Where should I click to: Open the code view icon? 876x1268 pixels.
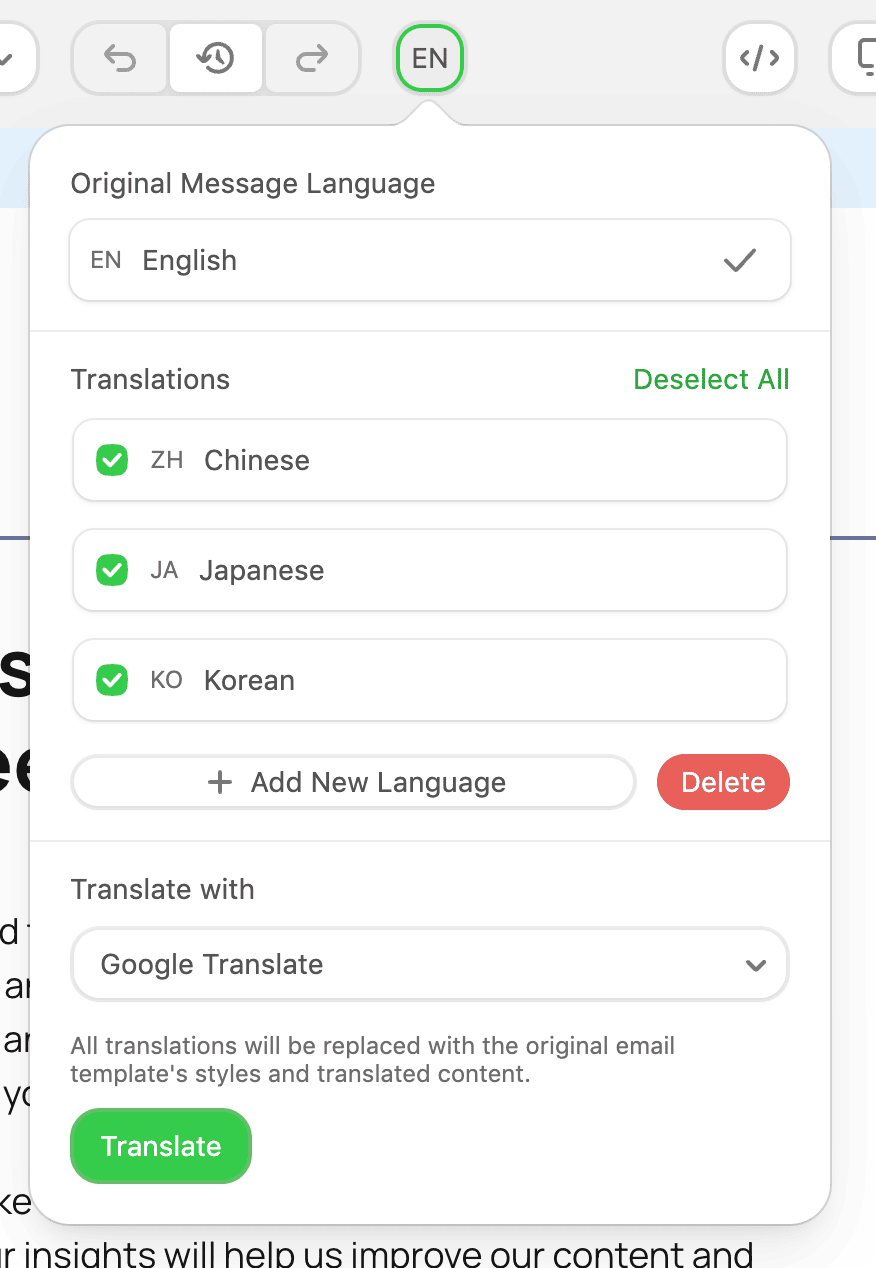[759, 59]
